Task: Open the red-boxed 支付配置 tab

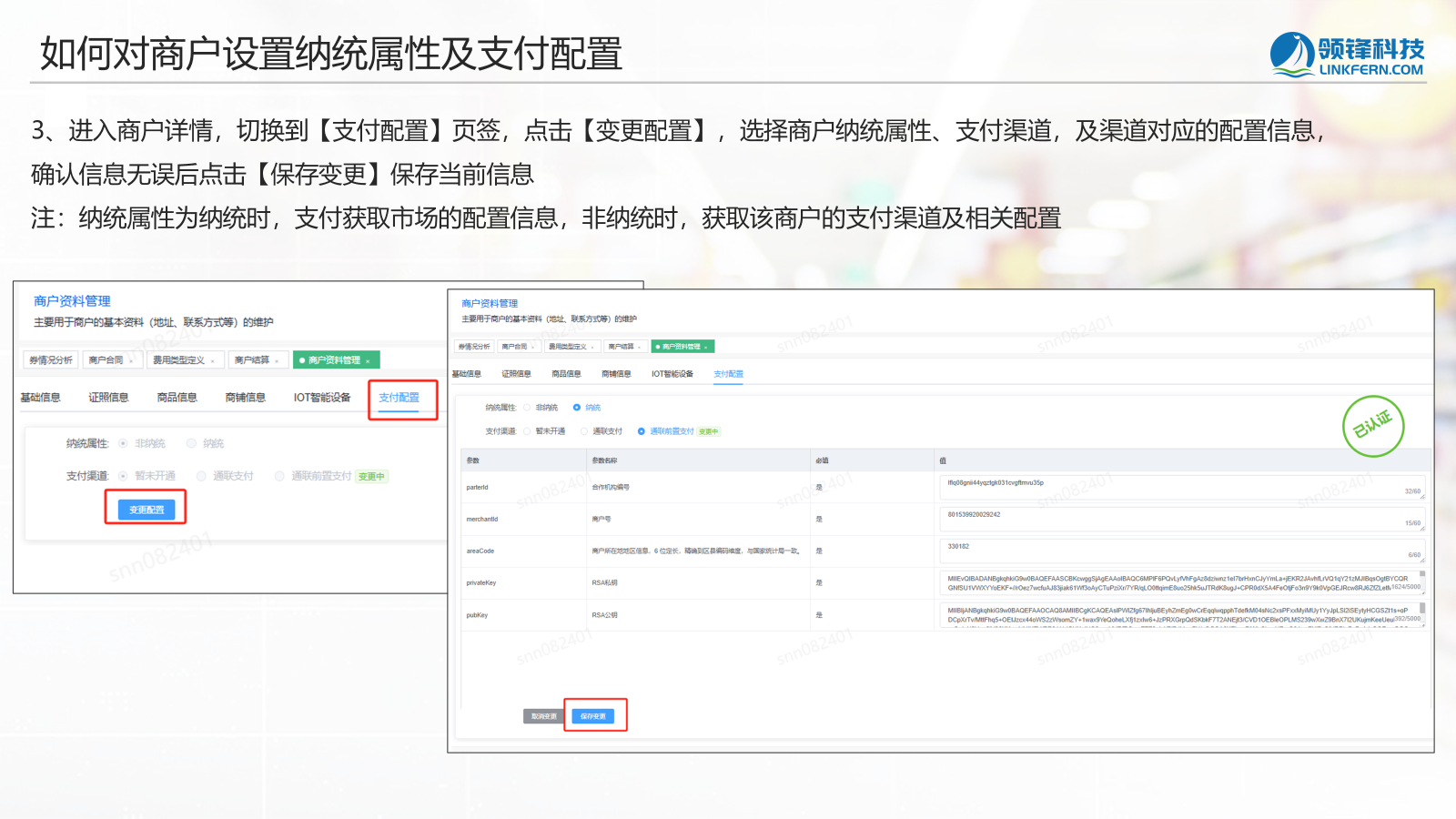Action: tap(399, 398)
